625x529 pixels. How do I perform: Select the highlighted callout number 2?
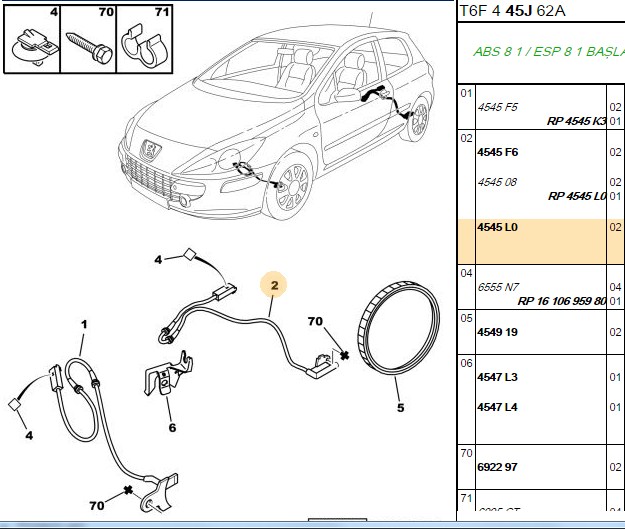pyautogui.click(x=274, y=285)
